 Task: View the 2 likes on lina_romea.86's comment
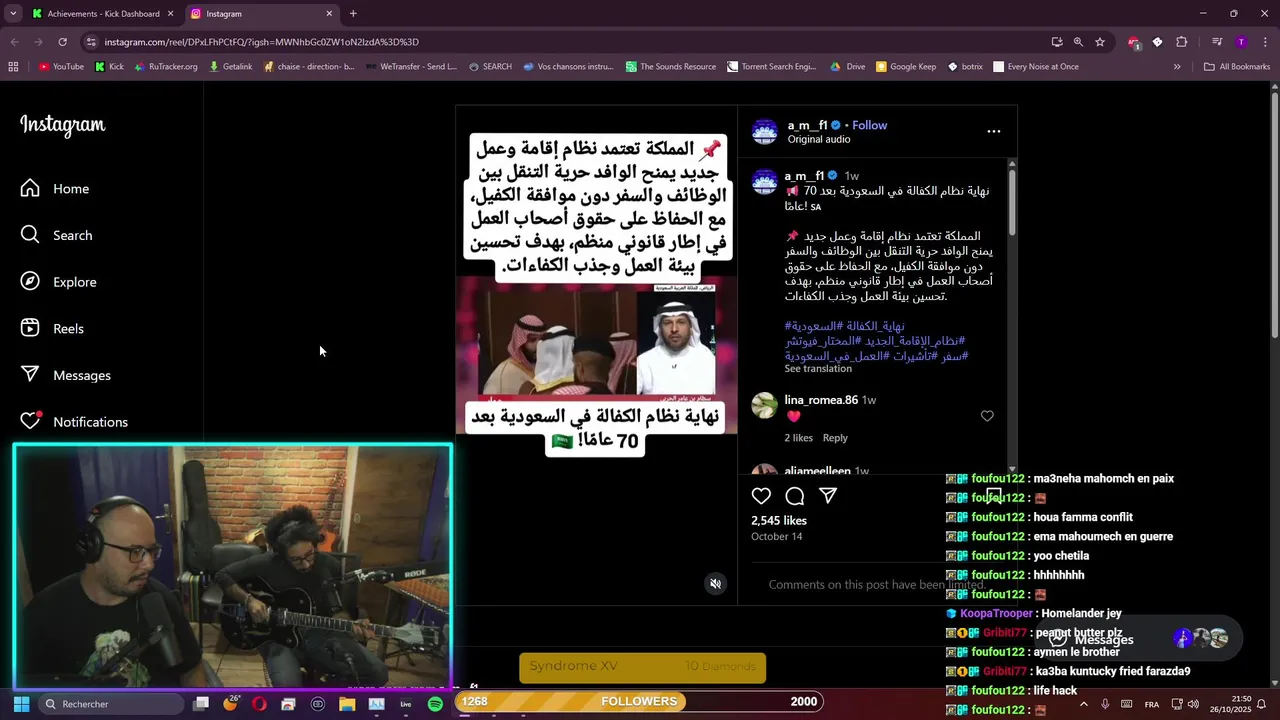[x=798, y=438]
